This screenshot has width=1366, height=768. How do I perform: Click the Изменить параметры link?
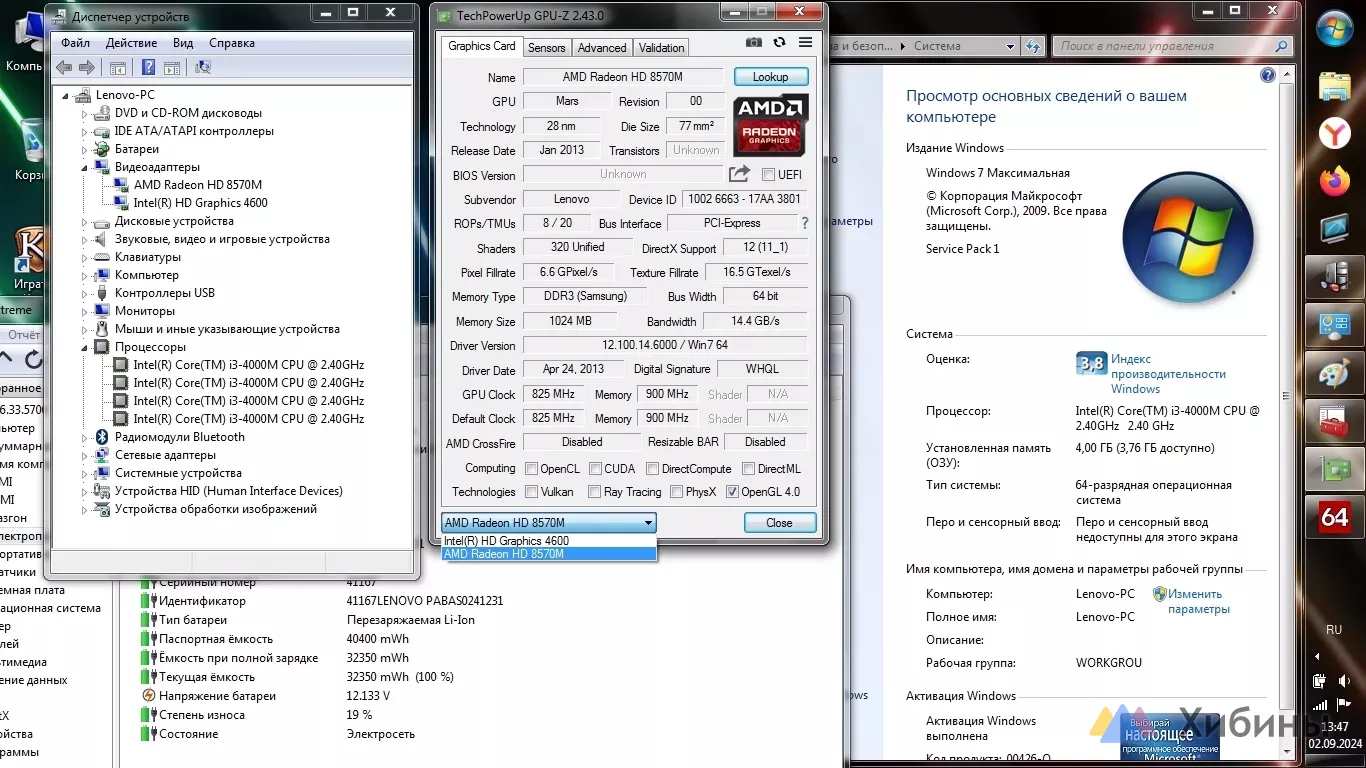(x=1198, y=601)
